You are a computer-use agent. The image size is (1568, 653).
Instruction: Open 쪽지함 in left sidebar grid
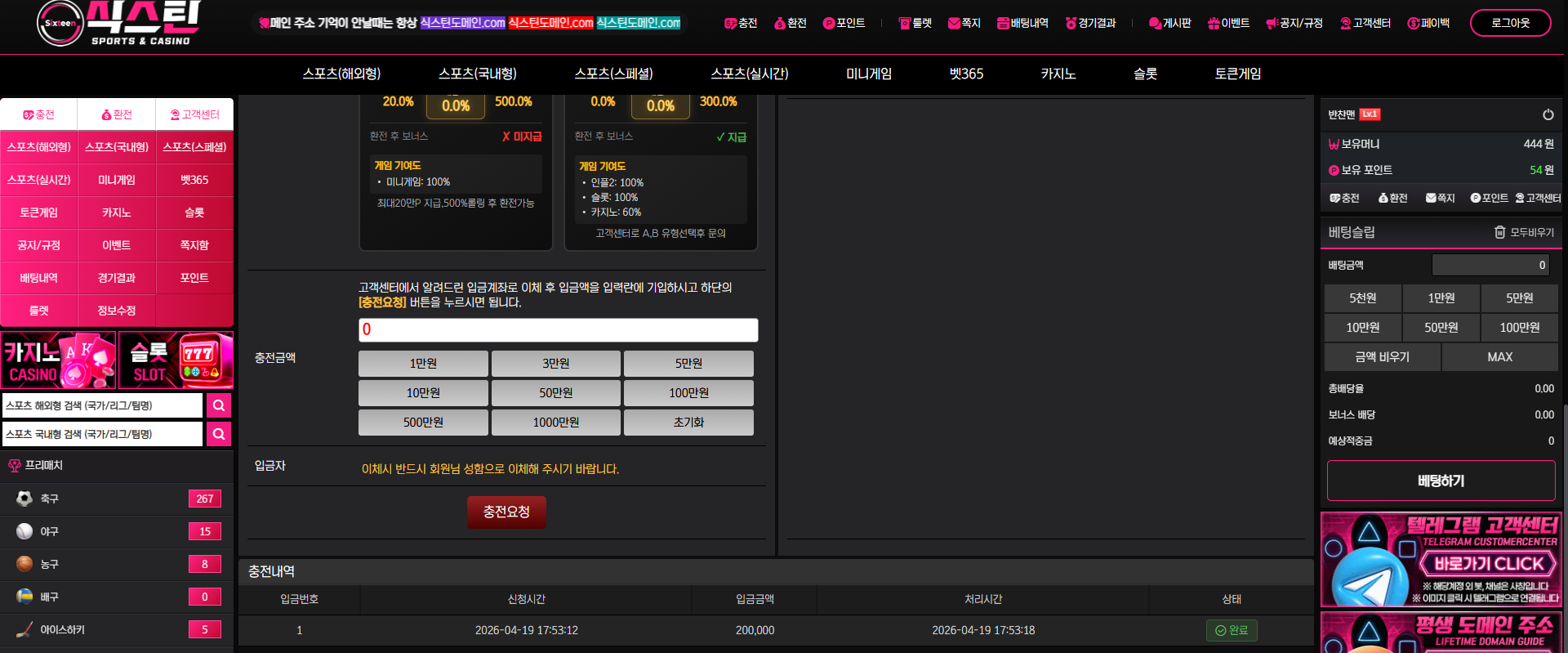pyautogui.click(x=194, y=245)
